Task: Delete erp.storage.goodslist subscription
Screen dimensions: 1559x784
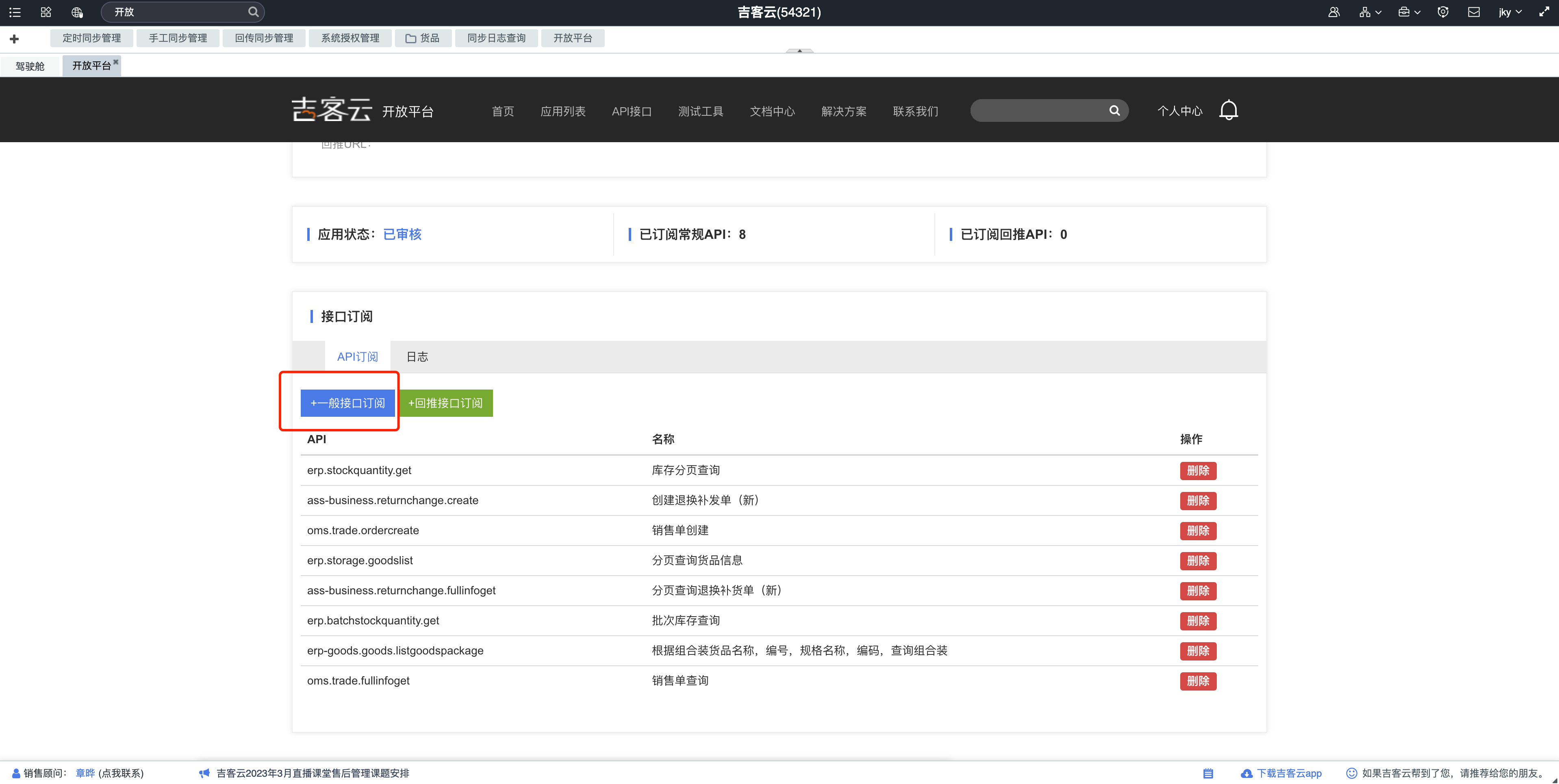Action: (1198, 561)
